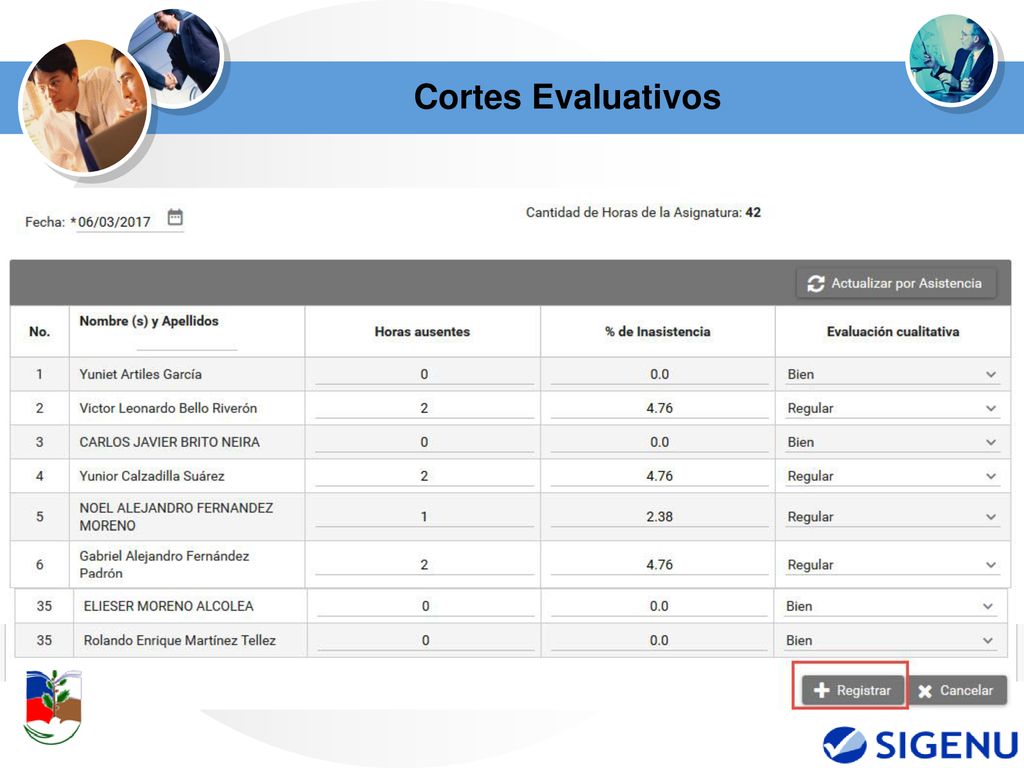Click the X icon on Cancelar
This screenshot has height=768, width=1024.
(925, 691)
